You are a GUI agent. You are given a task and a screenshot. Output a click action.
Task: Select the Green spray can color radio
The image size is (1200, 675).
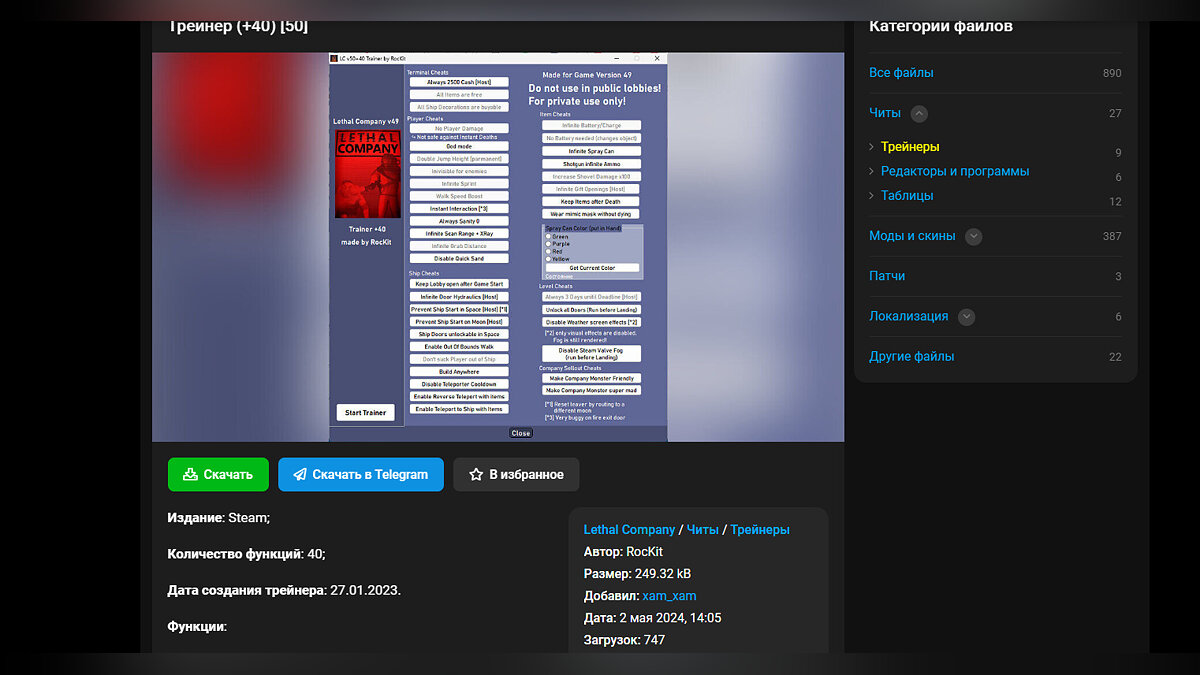[x=548, y=237]
